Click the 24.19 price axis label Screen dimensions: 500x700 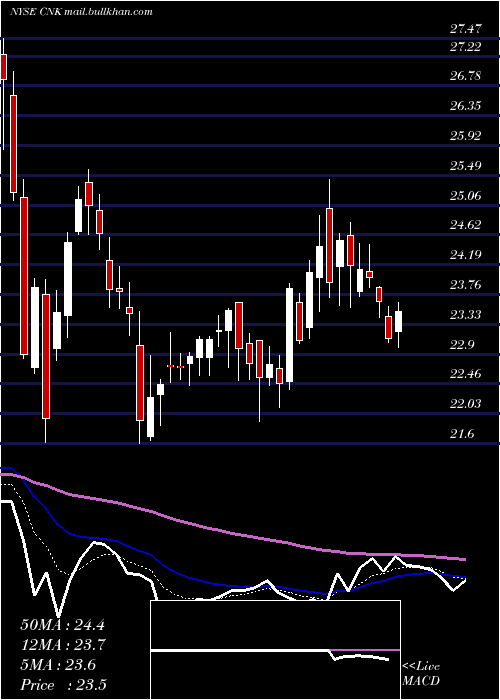[466, 255]
